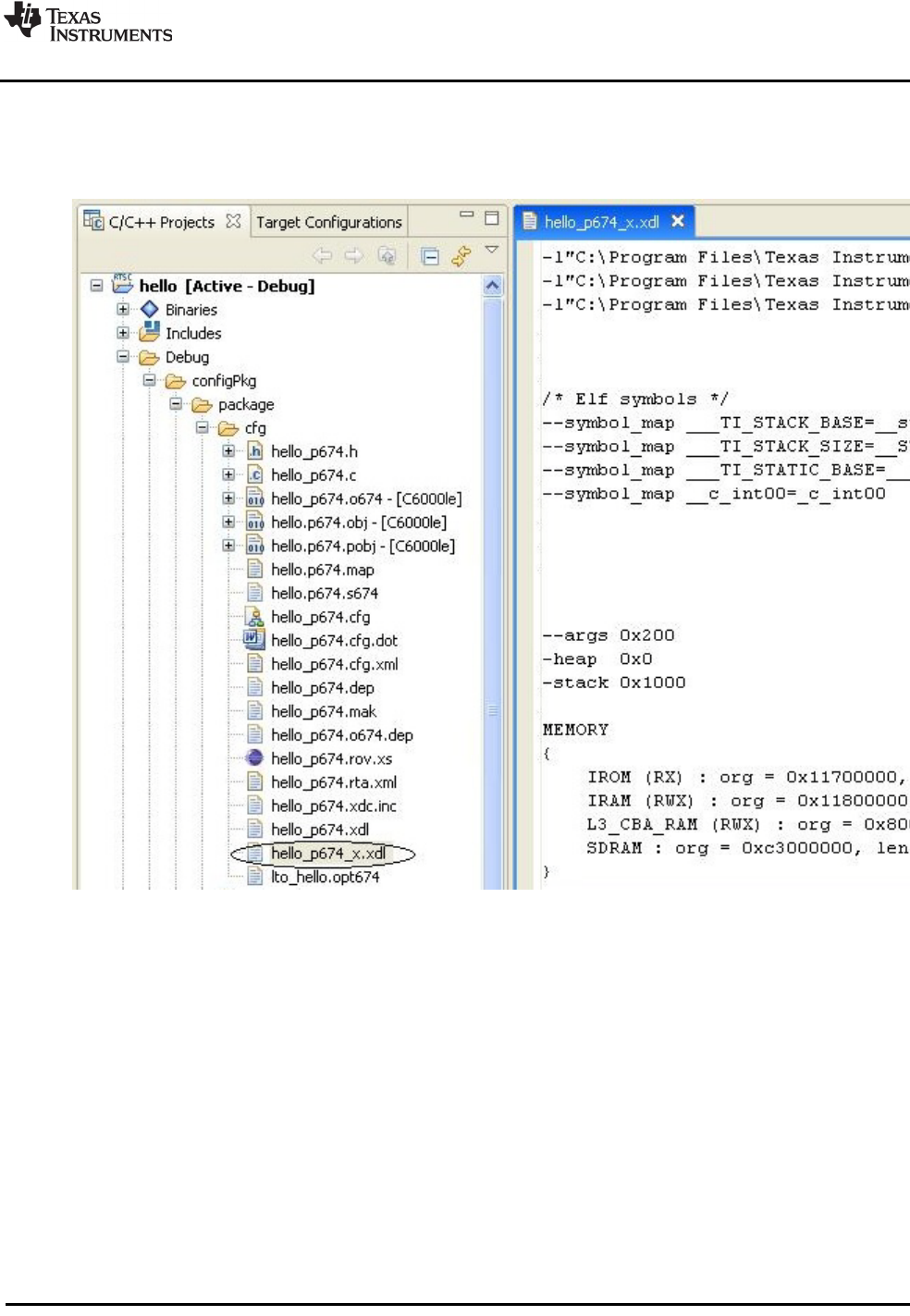The width and height of the screenshot is (910, 1316).
Task: Select hello_p674.rta.xml file
Action: (334, 782)
